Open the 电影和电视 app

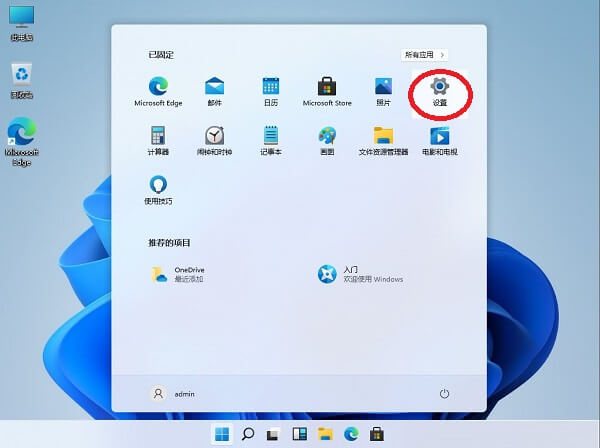(440, 140)
